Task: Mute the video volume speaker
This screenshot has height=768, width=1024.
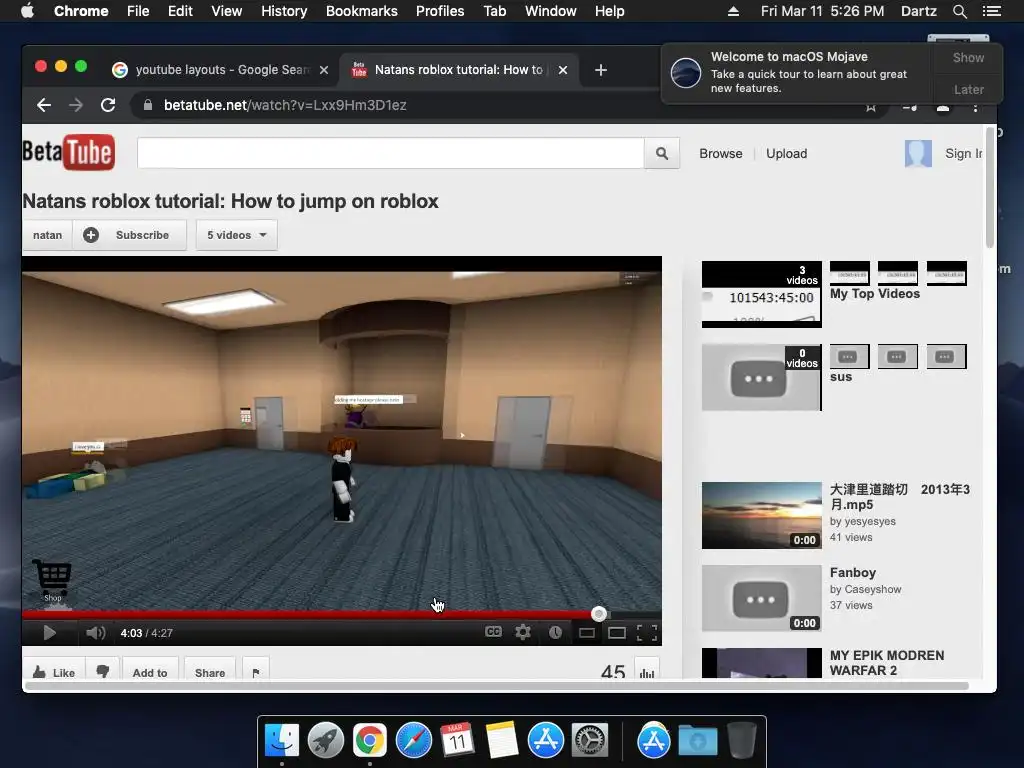Action: (95, 633)
